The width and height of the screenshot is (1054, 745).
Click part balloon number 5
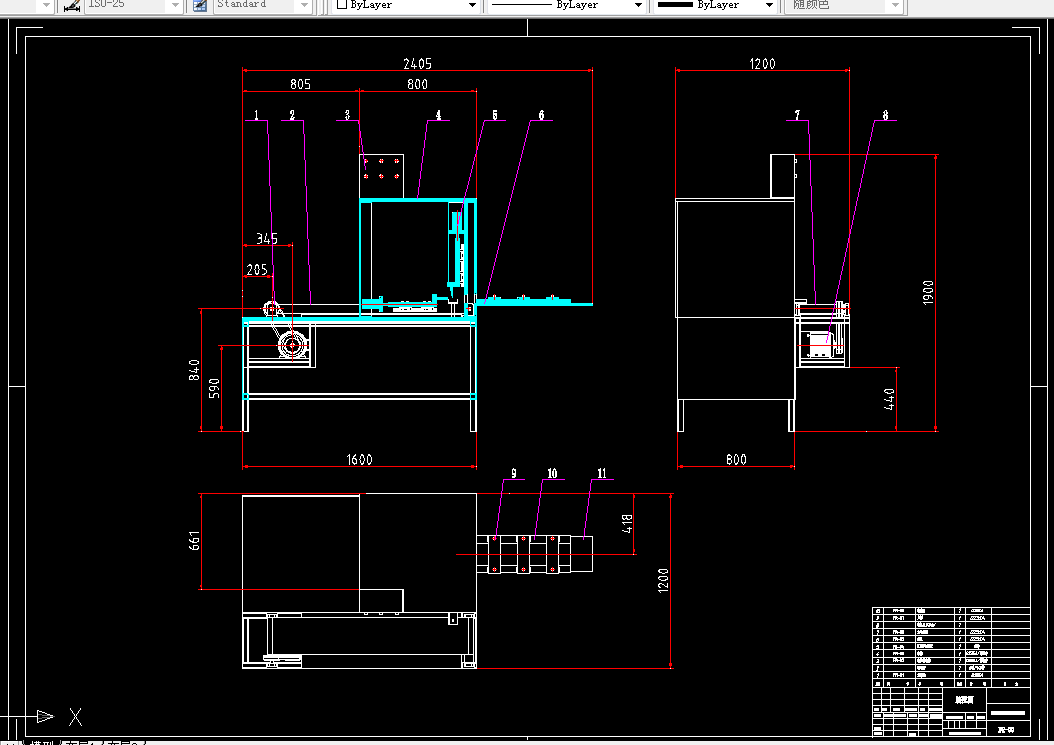click(495, 115)
